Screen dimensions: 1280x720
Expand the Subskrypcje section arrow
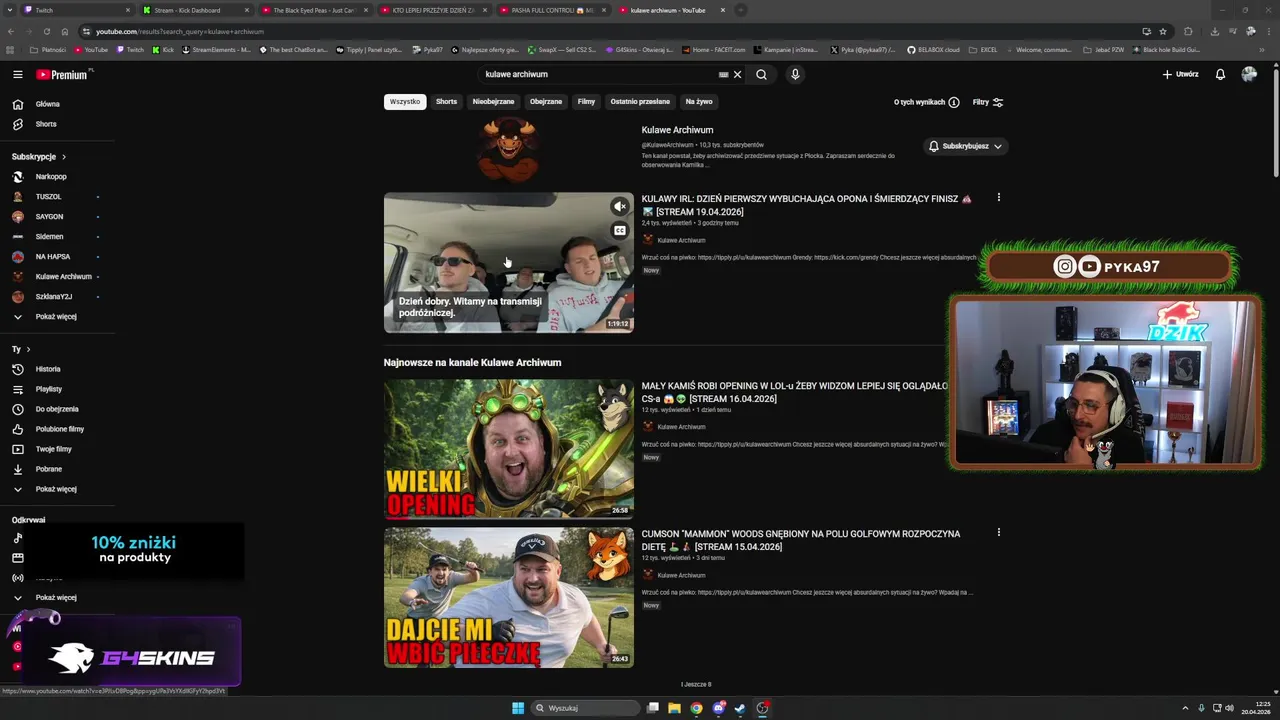point(64,157)
